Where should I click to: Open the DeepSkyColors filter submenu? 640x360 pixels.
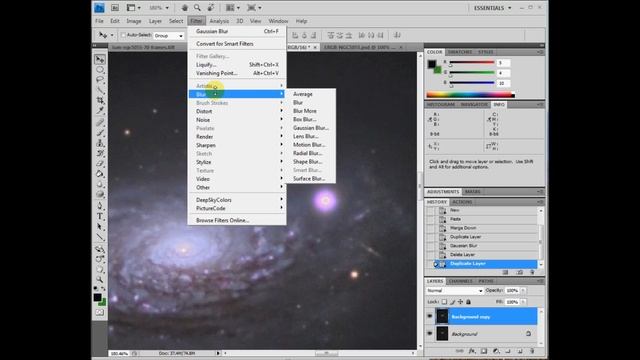[237, 200]
